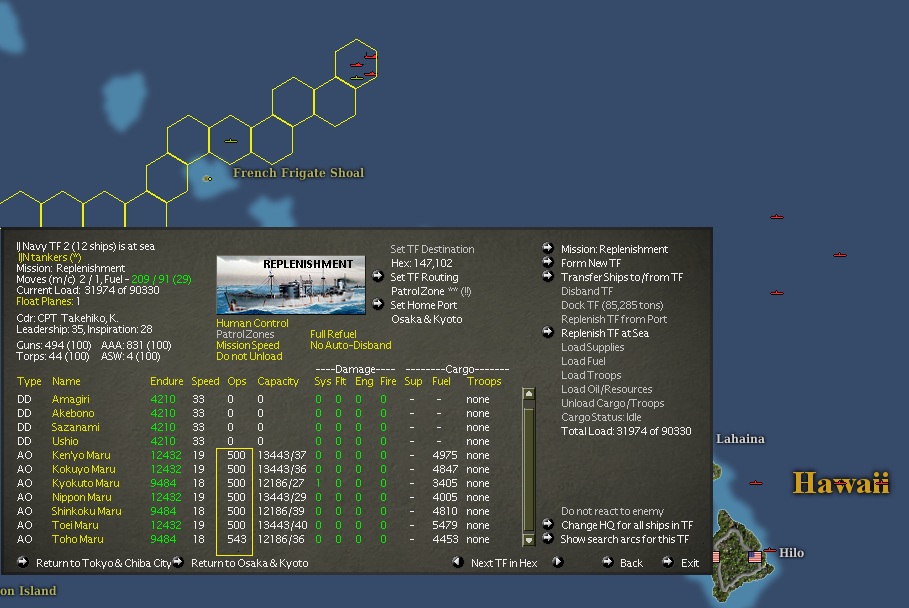Open oiler Shinkoku Maru ship details
Viewport: 909px width, 608px height.
click(x=86, y=511)
